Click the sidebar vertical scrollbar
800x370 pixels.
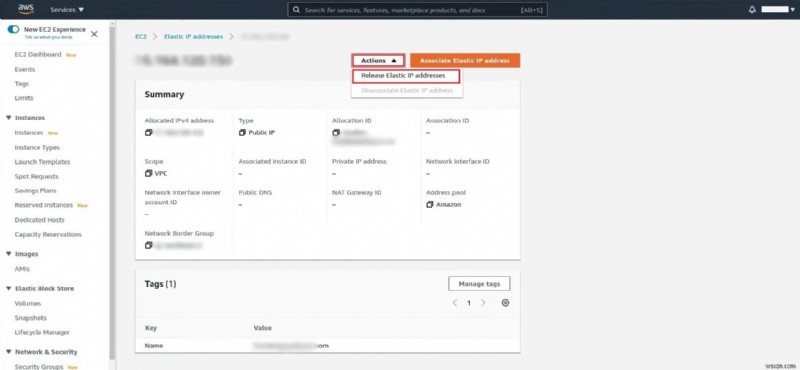(x=112, y=194)
